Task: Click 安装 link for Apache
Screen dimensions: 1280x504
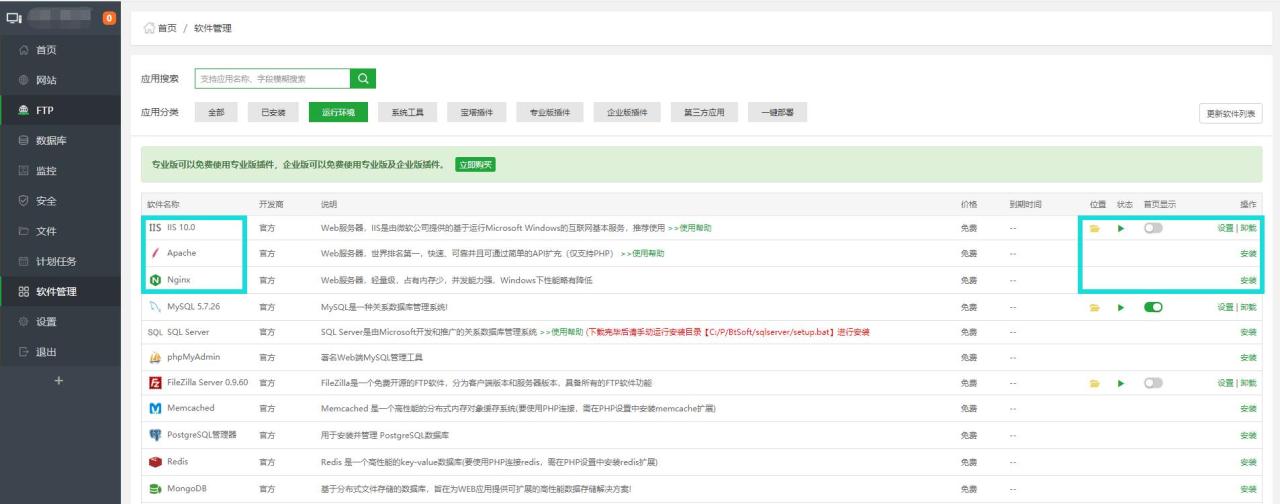Action: point(1248,254)
